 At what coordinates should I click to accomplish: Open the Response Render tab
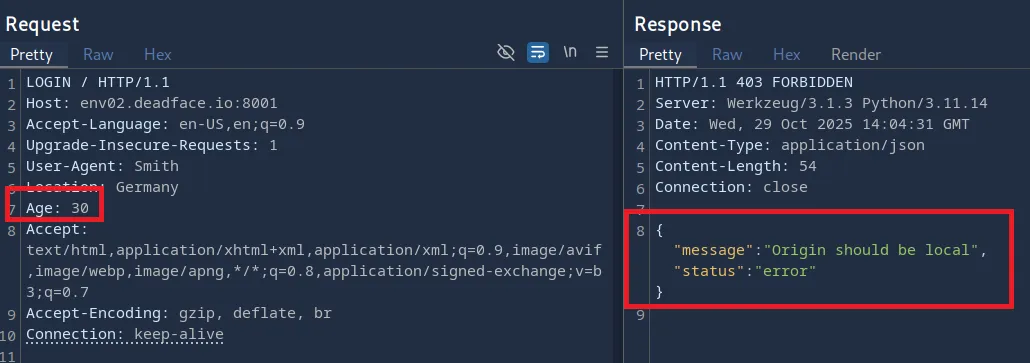tap(856, 54)
